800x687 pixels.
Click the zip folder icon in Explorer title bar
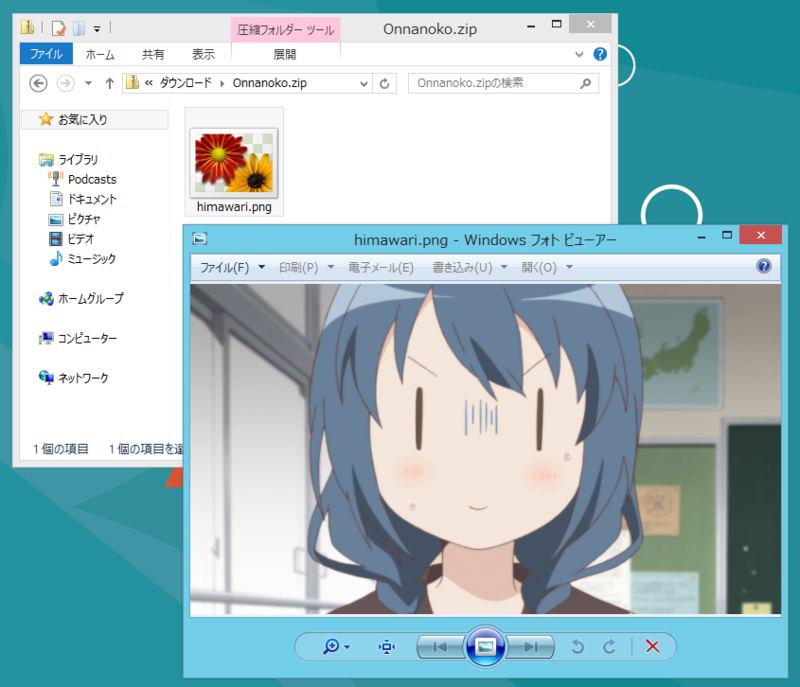pyautogui.click(x=28, y=27)
